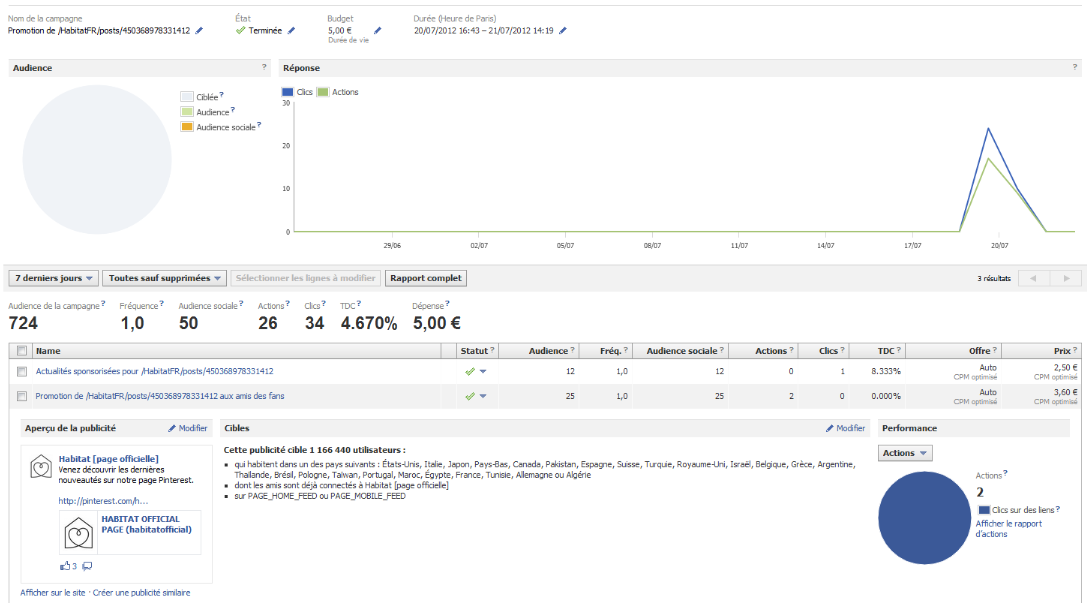Click the like thumbs-up icon in ad preview
This screenshot has width=1091, height=603.
(x=66, y=566)
